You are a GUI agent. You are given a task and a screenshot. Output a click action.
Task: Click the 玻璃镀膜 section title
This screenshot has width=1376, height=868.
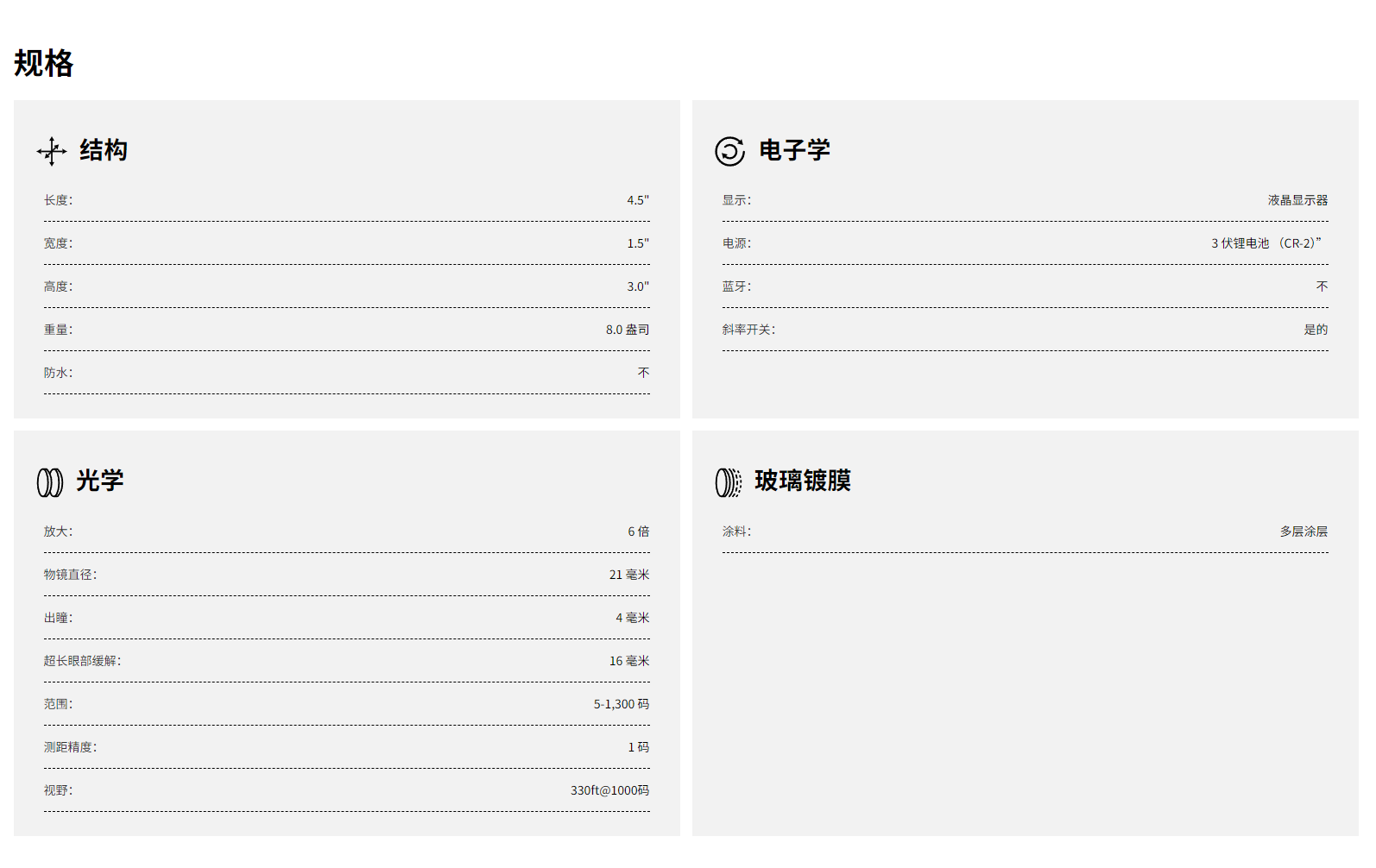click(x=803, y=481)
